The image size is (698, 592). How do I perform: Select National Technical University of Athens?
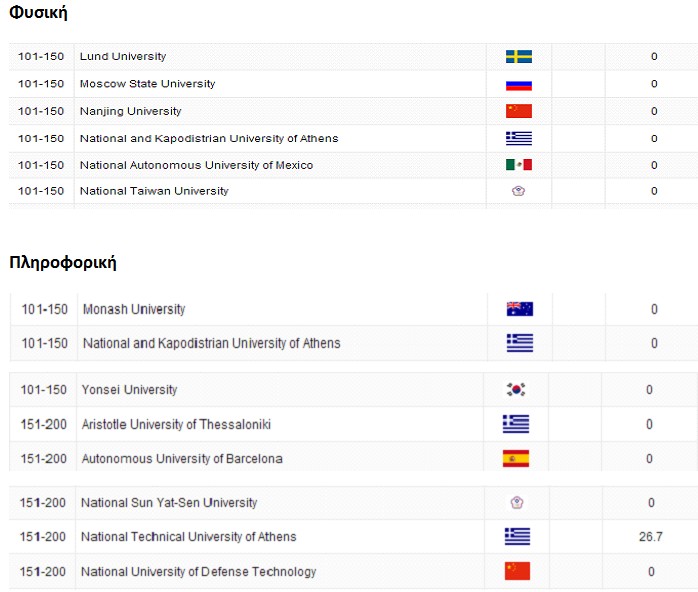click(x=188, y=537)
